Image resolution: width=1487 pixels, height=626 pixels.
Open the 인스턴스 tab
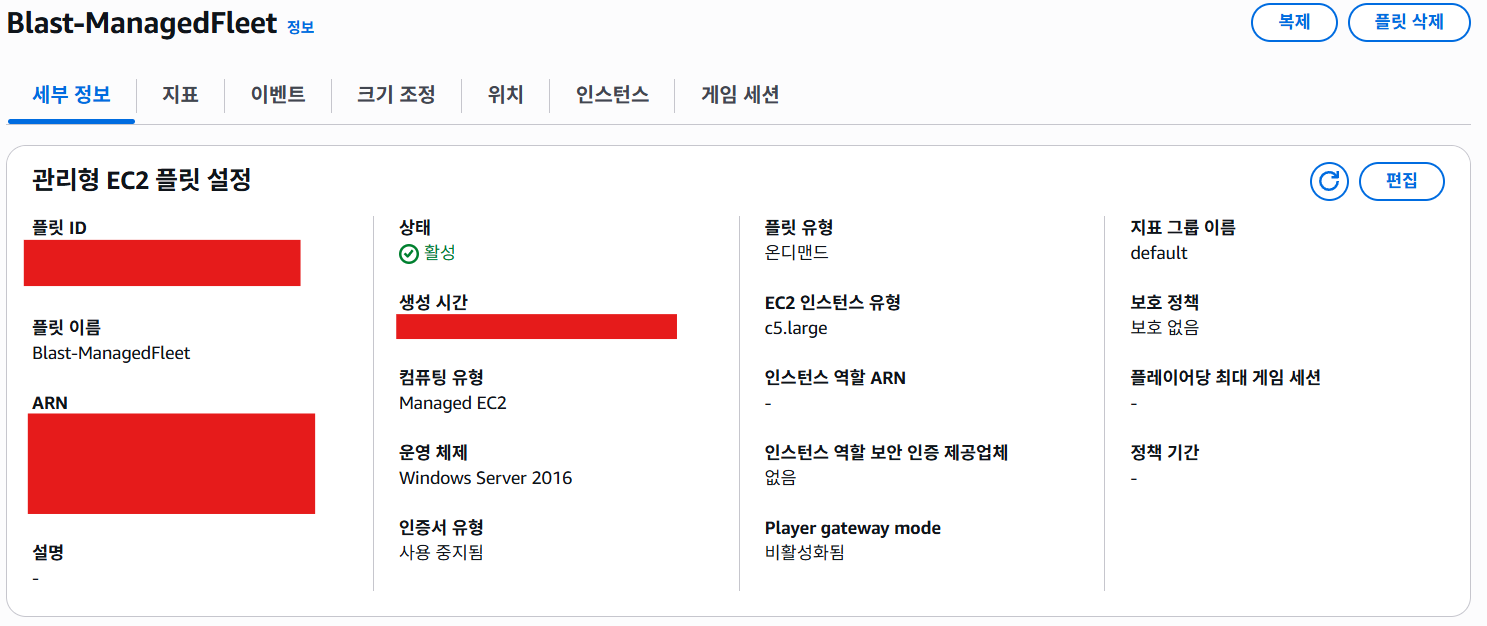[612, 95]
